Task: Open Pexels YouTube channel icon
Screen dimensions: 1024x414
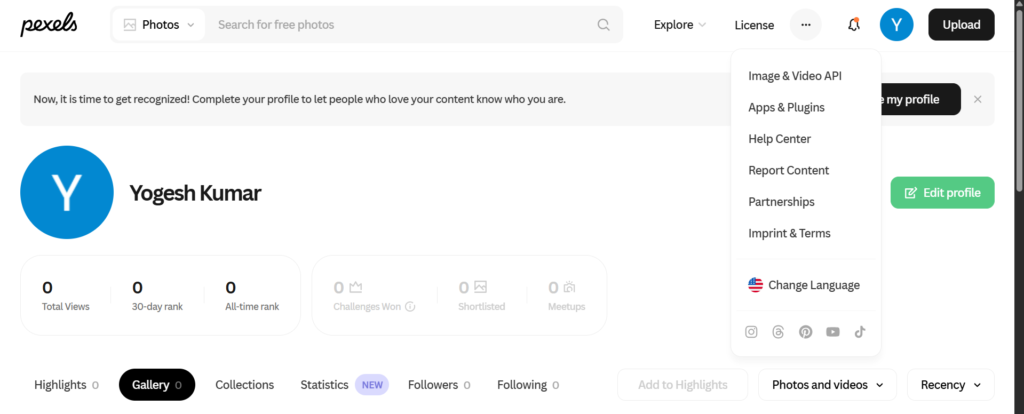Action: click(x=833, y=332)
